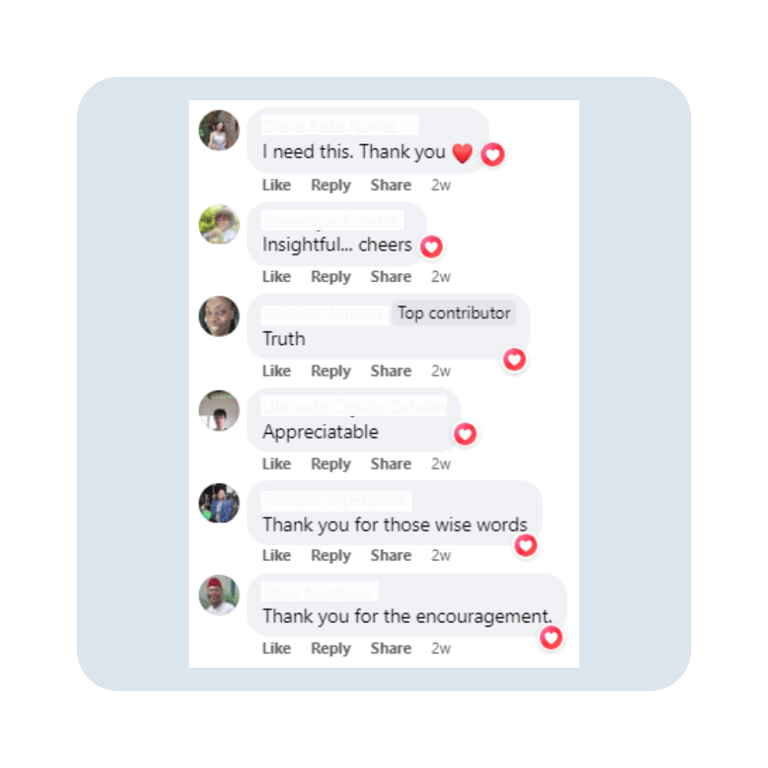Like the 'Thank you for the encouragement' comment
768x768 pixels.
[x=276, y=648]
